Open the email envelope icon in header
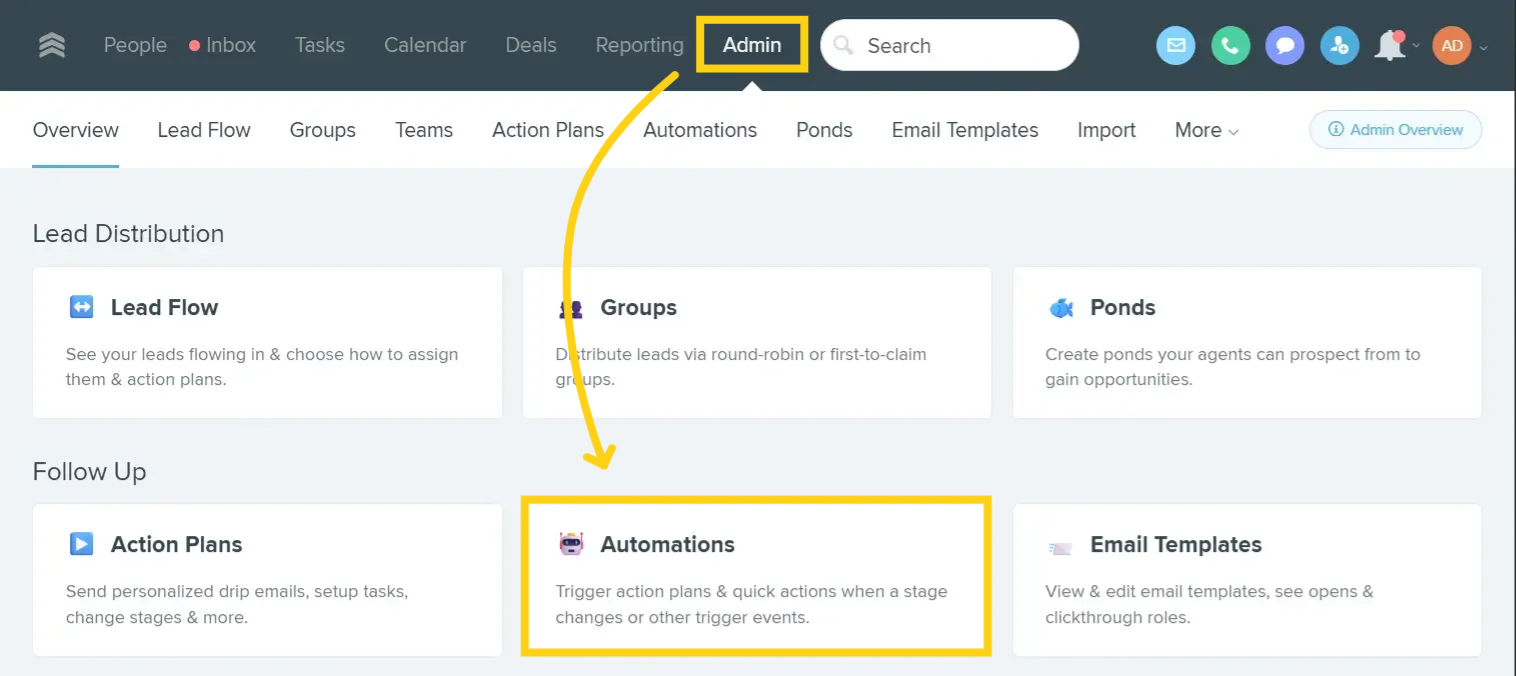This screenshot has height=676, width=1516. [x=1175, y=46]
